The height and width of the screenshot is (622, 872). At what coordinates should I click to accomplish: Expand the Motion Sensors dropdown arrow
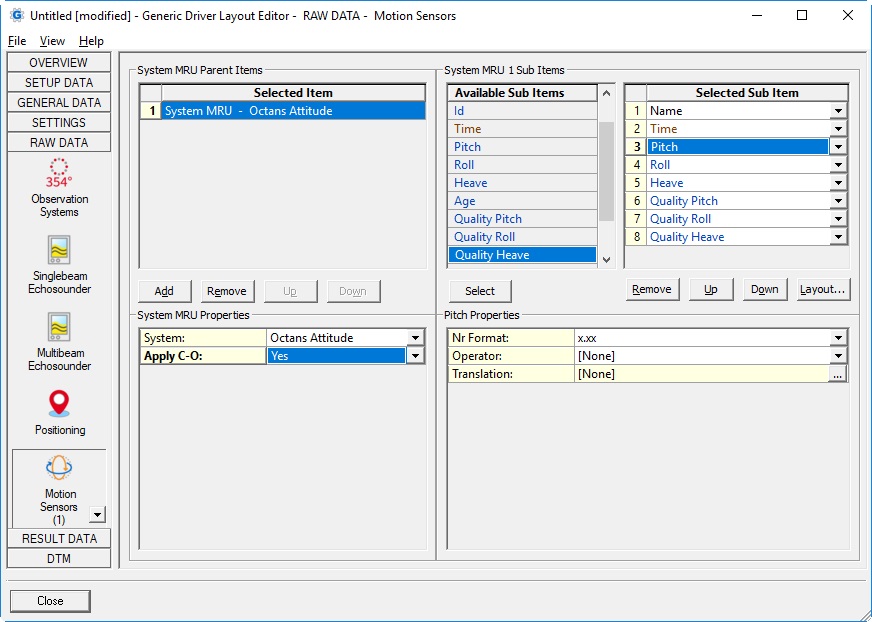(x=97, y=514)
